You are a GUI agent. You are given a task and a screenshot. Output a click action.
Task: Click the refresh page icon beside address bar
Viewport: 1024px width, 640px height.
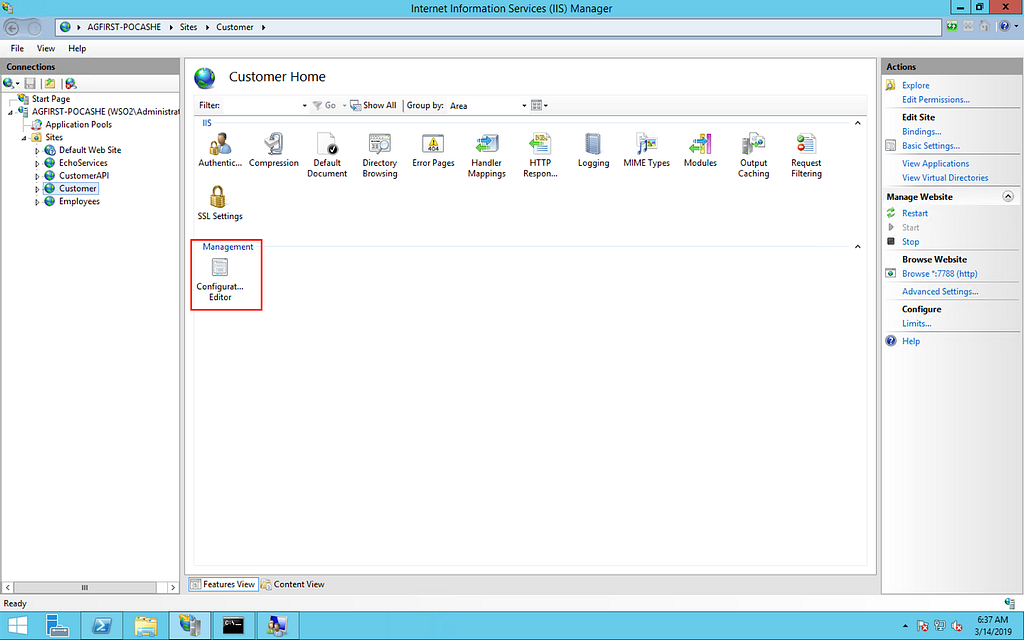[x=952, y=27]
